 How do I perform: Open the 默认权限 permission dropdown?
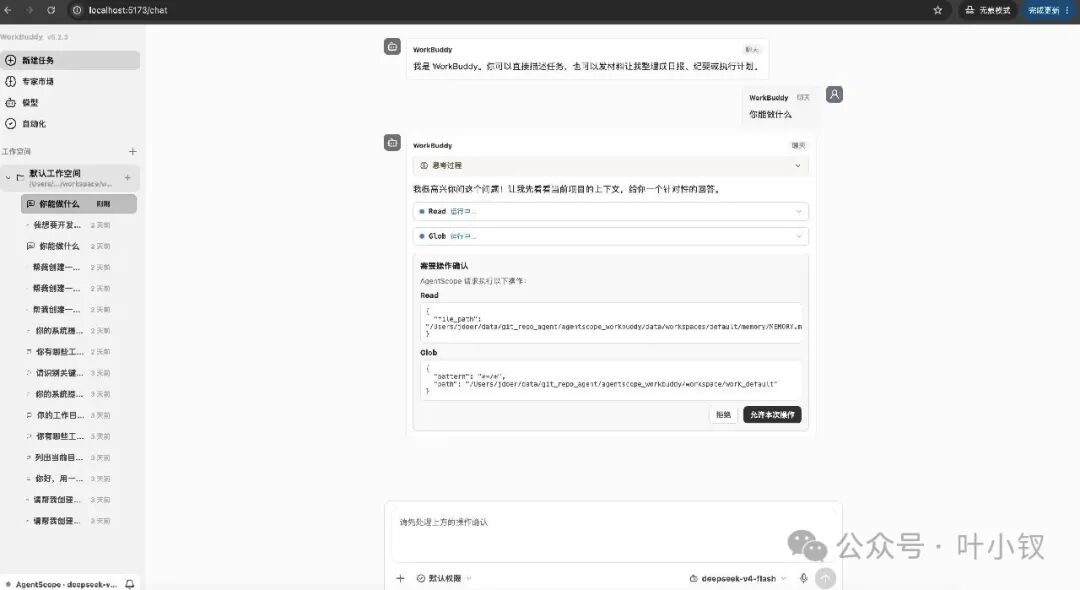pos(444,578)
